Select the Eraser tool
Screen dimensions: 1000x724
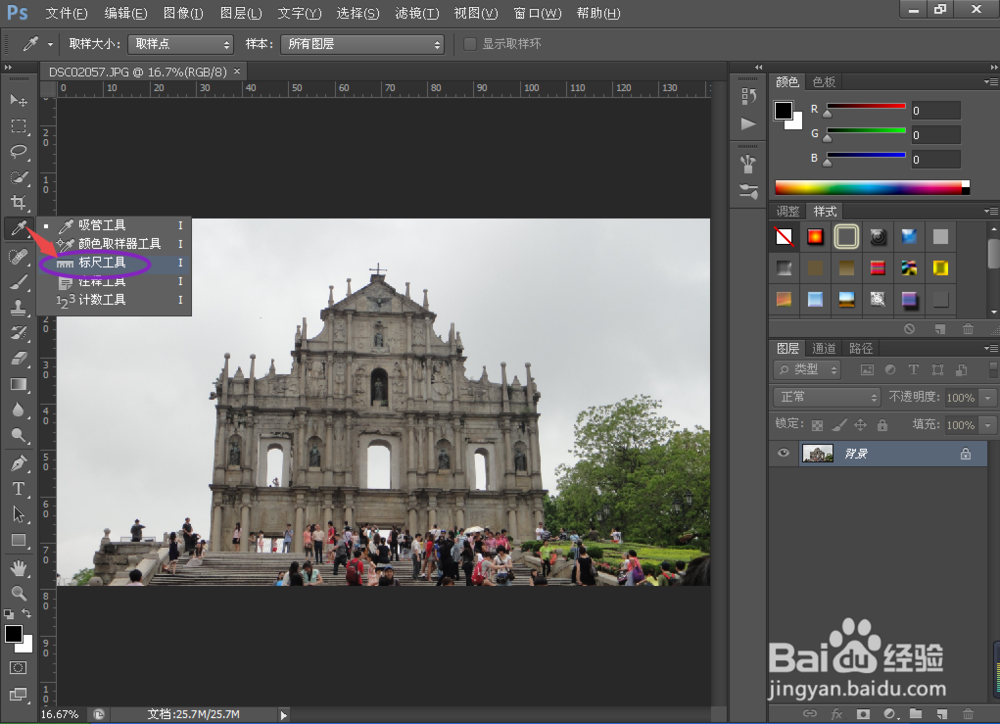coord(18,358)
